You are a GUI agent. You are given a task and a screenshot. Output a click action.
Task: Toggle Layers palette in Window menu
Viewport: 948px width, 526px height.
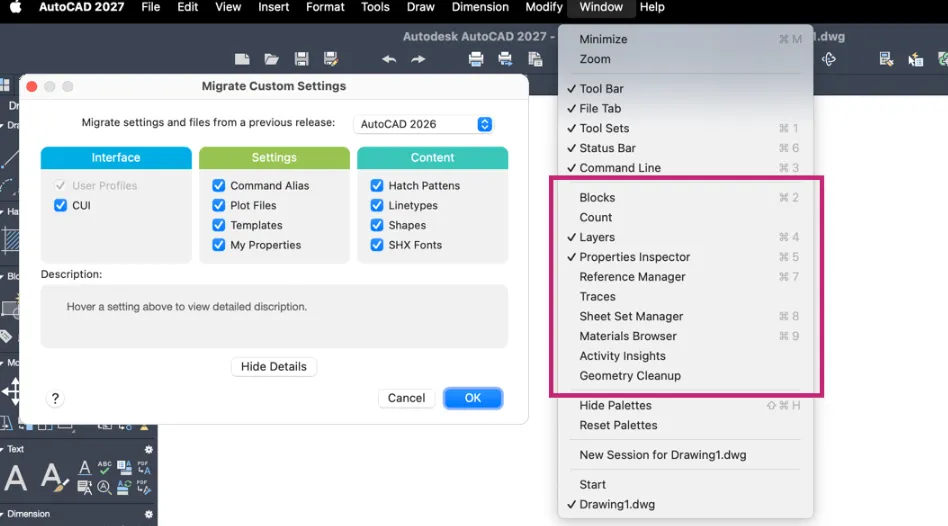685,237
